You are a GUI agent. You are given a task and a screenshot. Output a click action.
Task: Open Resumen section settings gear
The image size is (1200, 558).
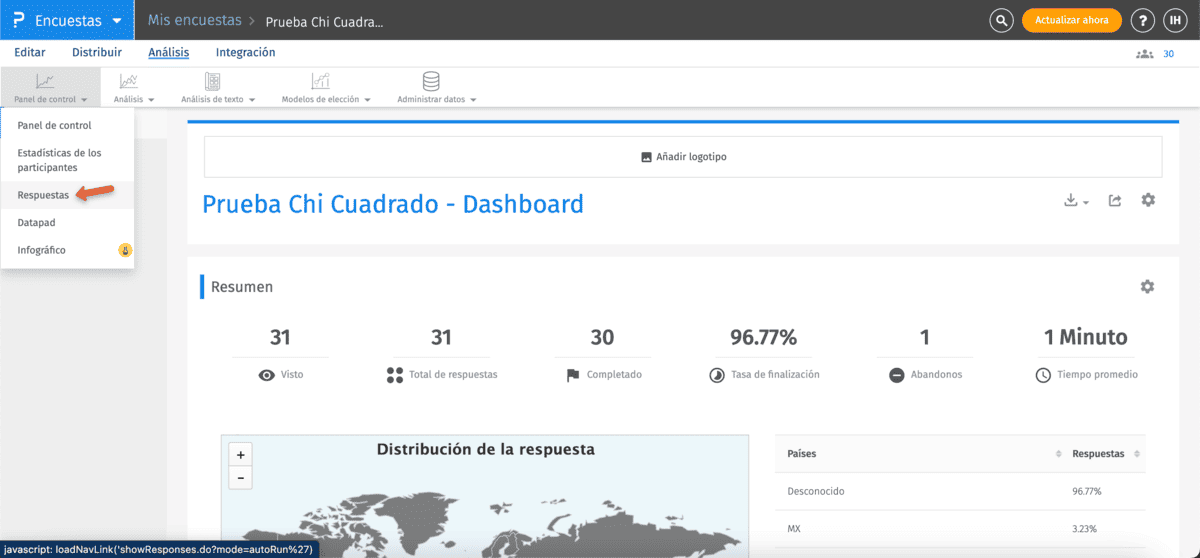[1147, 287]
